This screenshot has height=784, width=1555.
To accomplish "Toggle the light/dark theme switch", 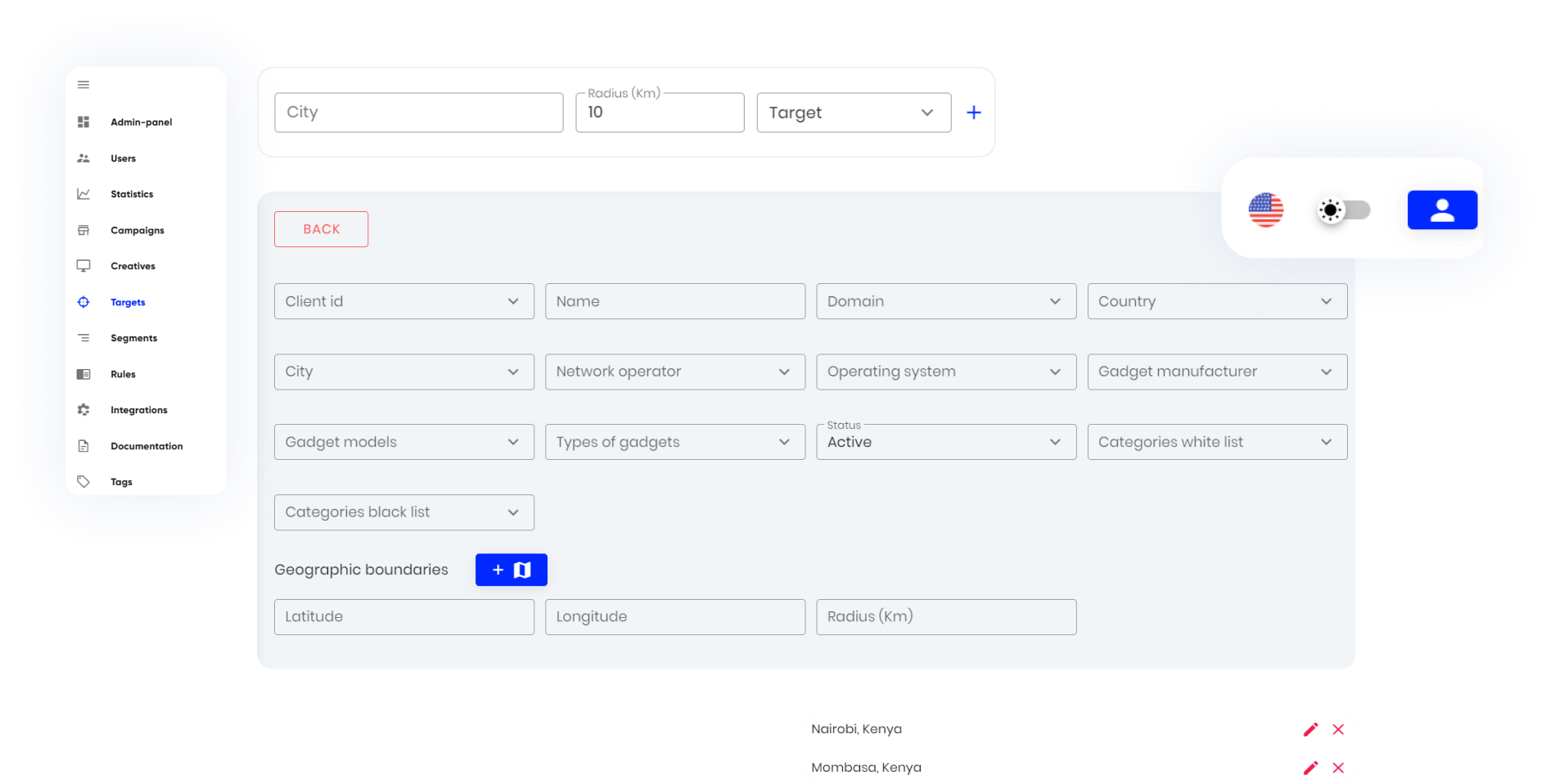I will coord(1345,210).
